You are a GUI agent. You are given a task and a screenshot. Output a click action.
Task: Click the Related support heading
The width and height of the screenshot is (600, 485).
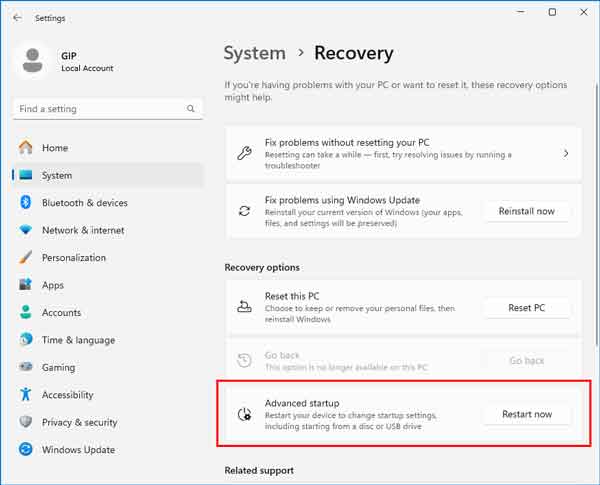pos(259,470)
